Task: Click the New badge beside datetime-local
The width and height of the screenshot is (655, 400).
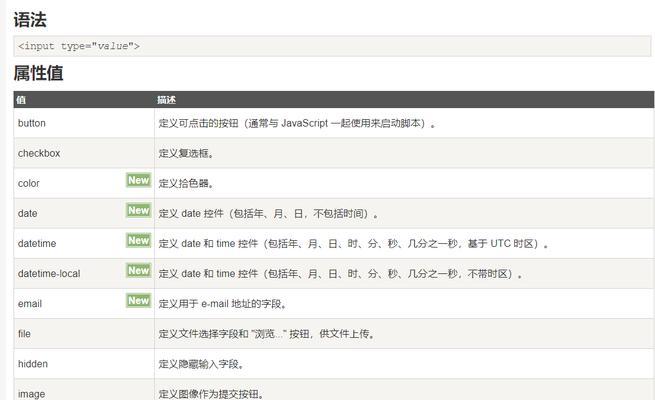Action: (139, 271)
